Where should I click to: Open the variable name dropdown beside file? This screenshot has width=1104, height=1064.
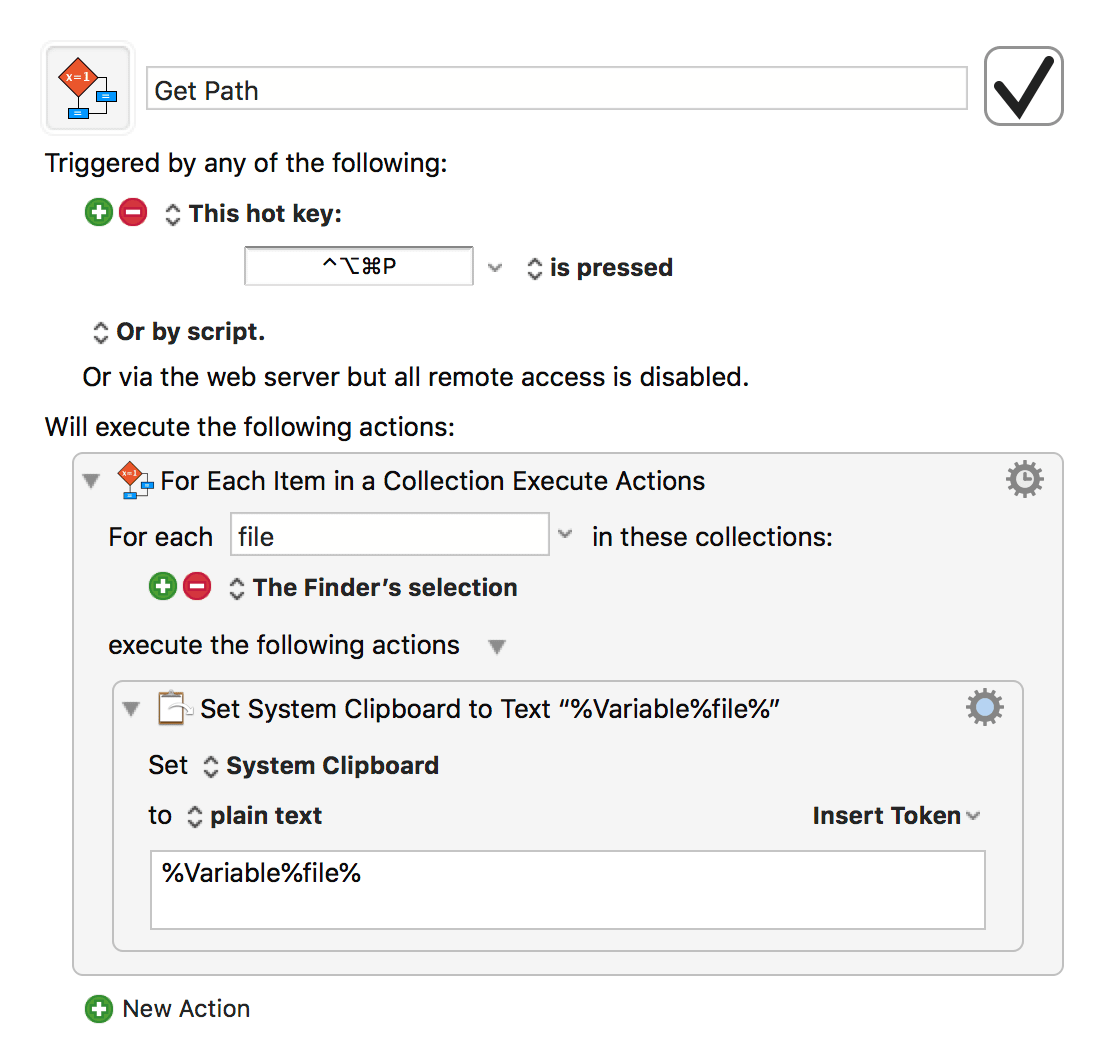565,534
